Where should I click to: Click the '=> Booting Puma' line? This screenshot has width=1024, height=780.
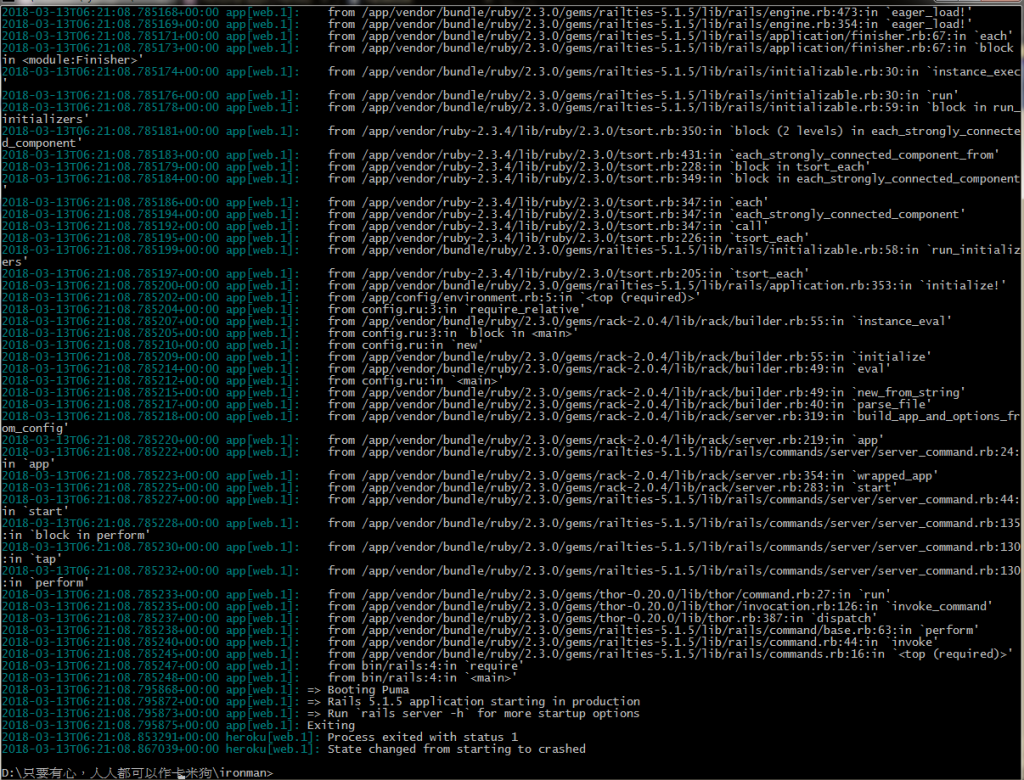coord(358,689)
